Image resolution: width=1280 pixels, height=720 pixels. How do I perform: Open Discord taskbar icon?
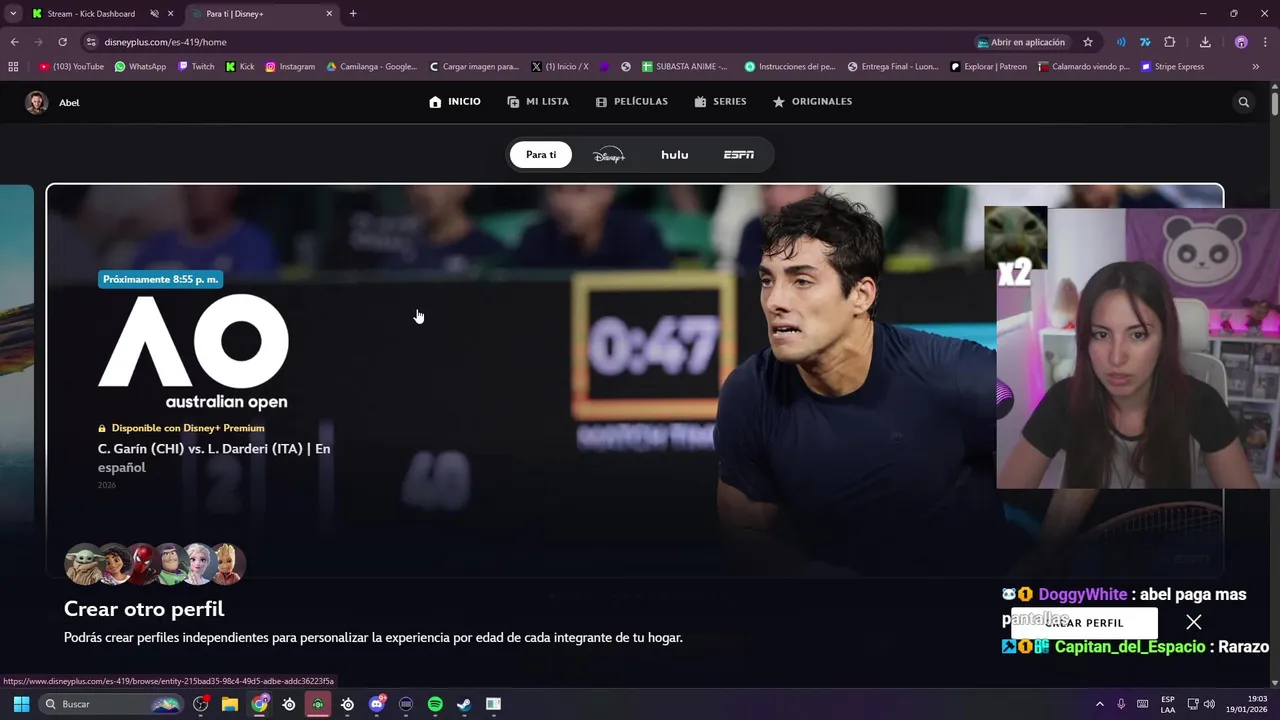click(377, 704)
